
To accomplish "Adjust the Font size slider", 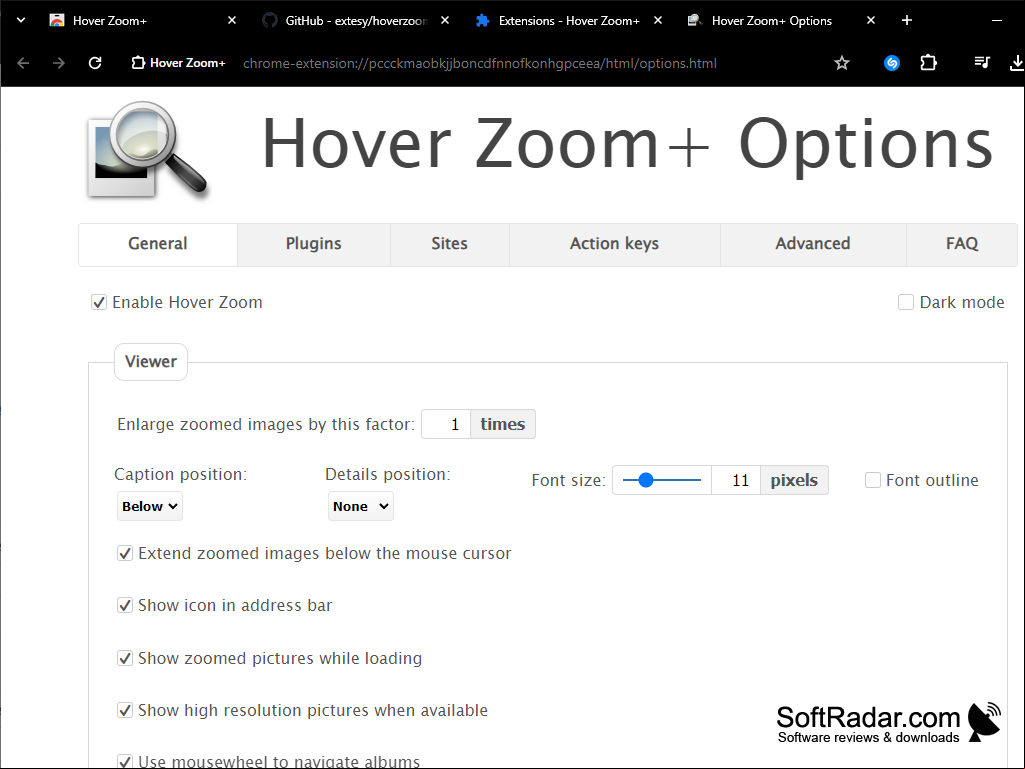I will point(662,480).
